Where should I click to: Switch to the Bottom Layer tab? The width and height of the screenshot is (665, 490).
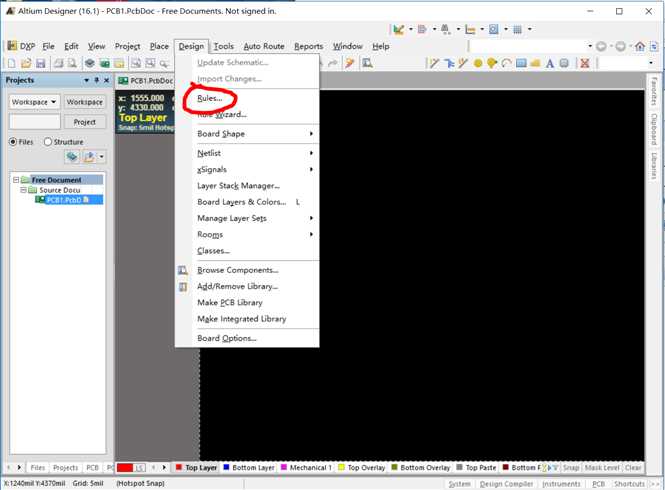[x=249, y=468]
